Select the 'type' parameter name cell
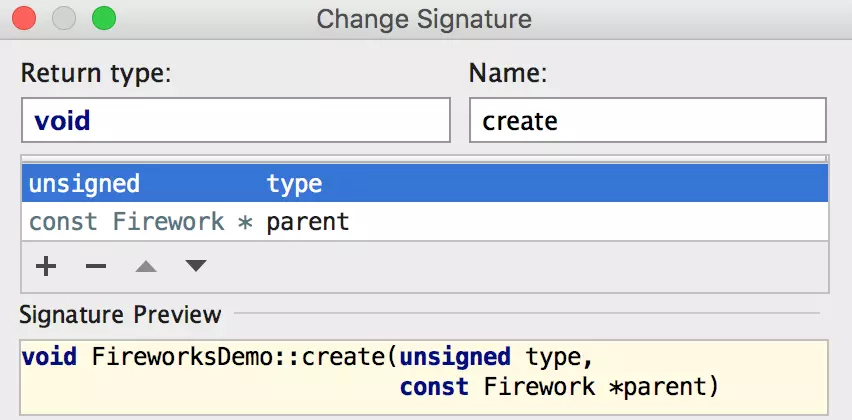The image size is (852, 420). [294, 184]
